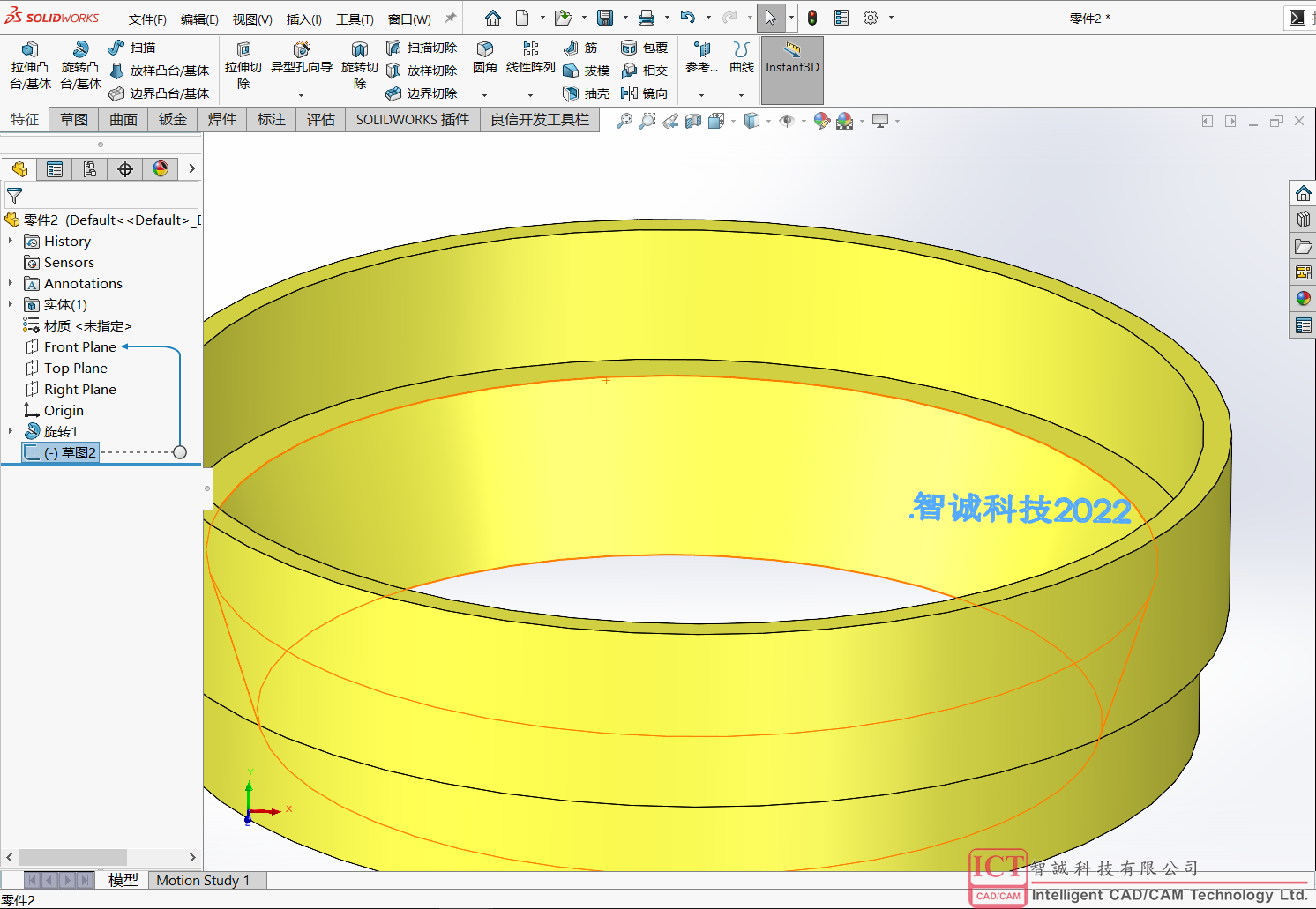
Task: Click the Section View icon
Action: click(x=693, y=121)
